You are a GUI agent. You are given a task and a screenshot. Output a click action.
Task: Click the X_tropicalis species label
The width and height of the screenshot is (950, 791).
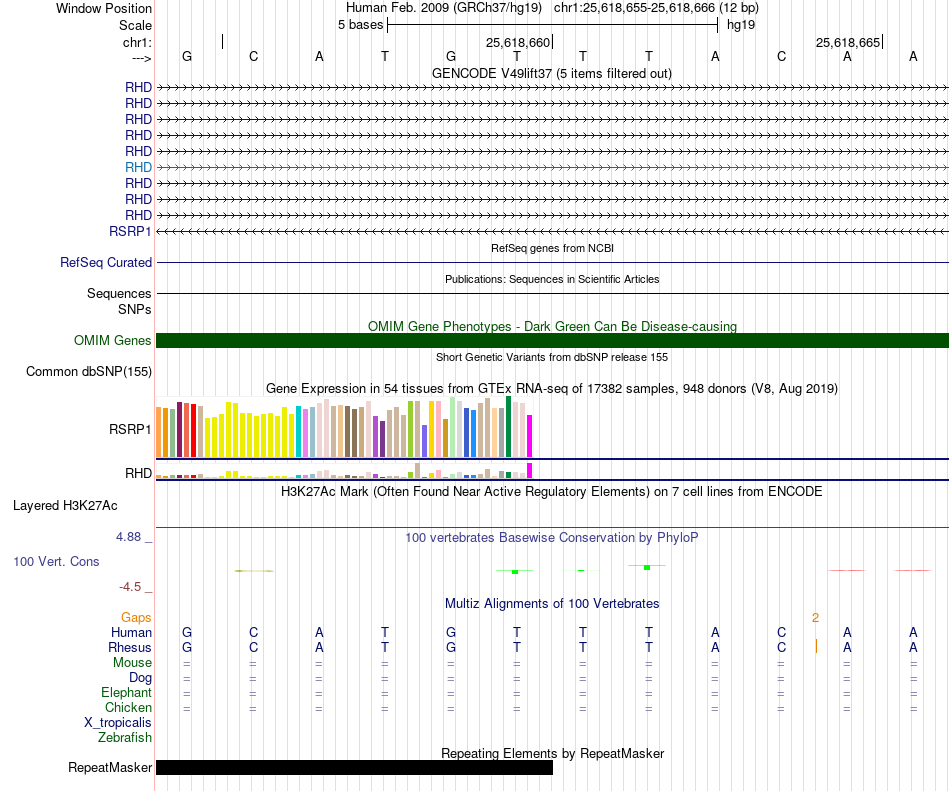point(118,723)
